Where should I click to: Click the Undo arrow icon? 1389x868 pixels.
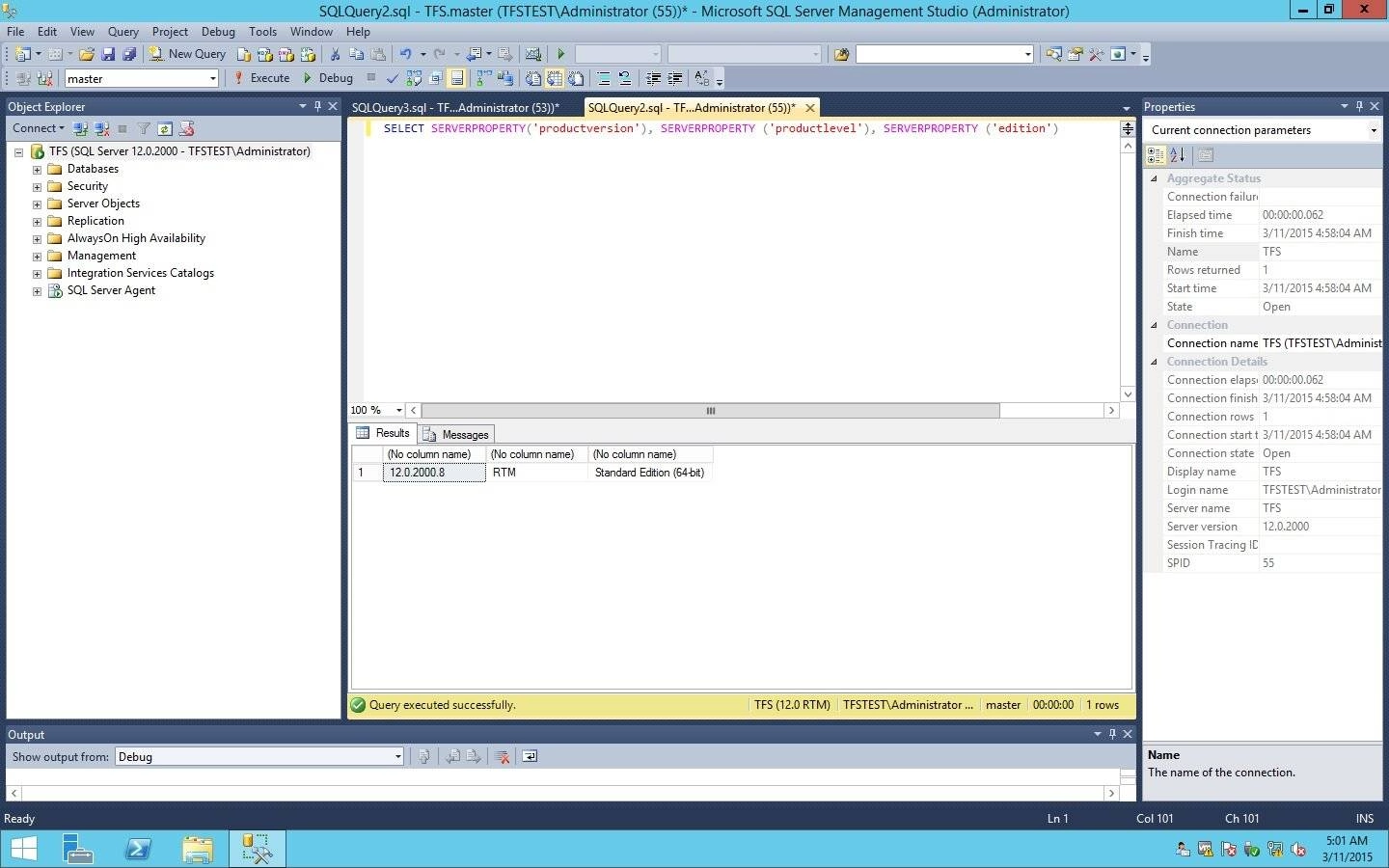[x=405, y=54]
